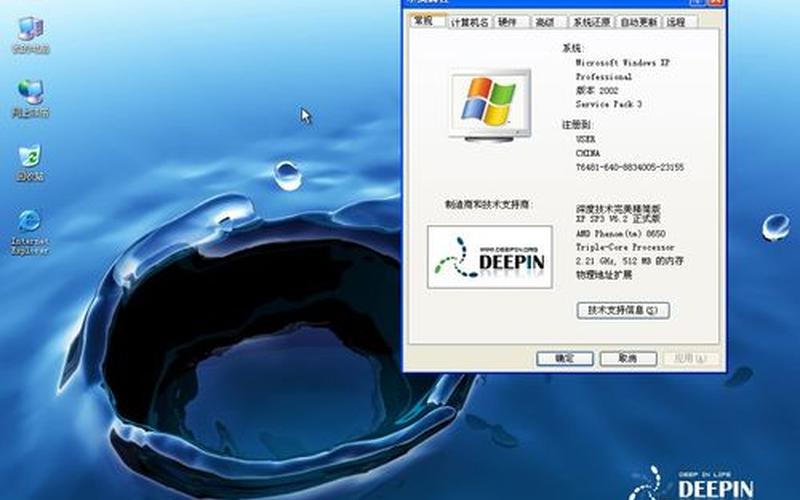Click the 技术支持信息 button
Image resolution: width=800 pixels, height=500 pixels.
click(x=623, y=310)
